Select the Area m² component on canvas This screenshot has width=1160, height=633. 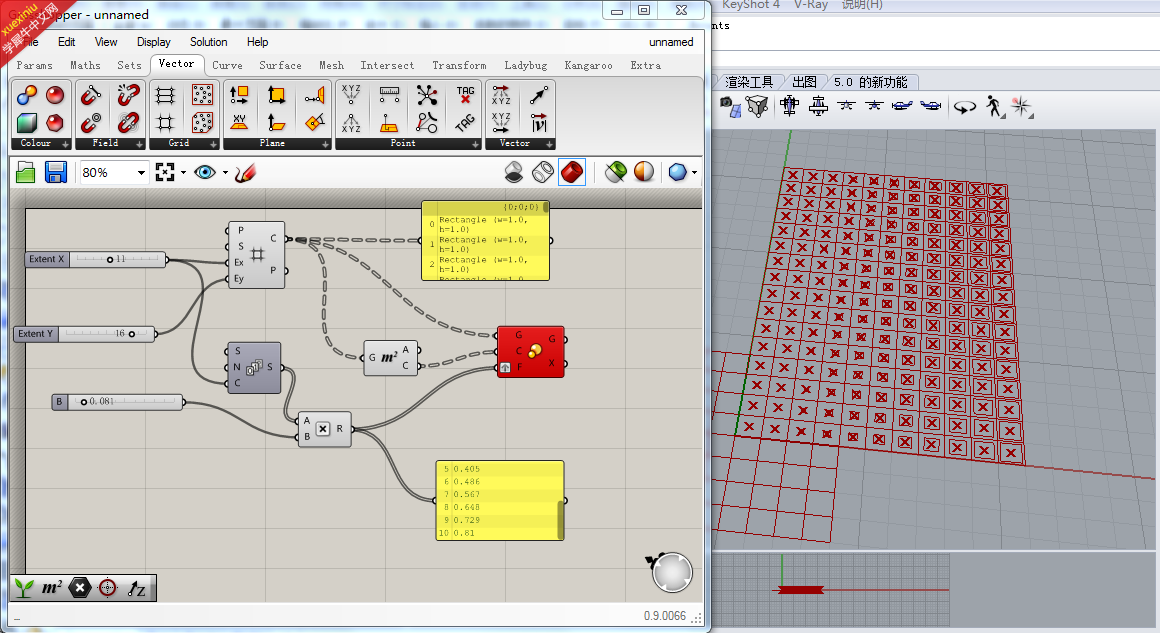(x=391, y=358)
